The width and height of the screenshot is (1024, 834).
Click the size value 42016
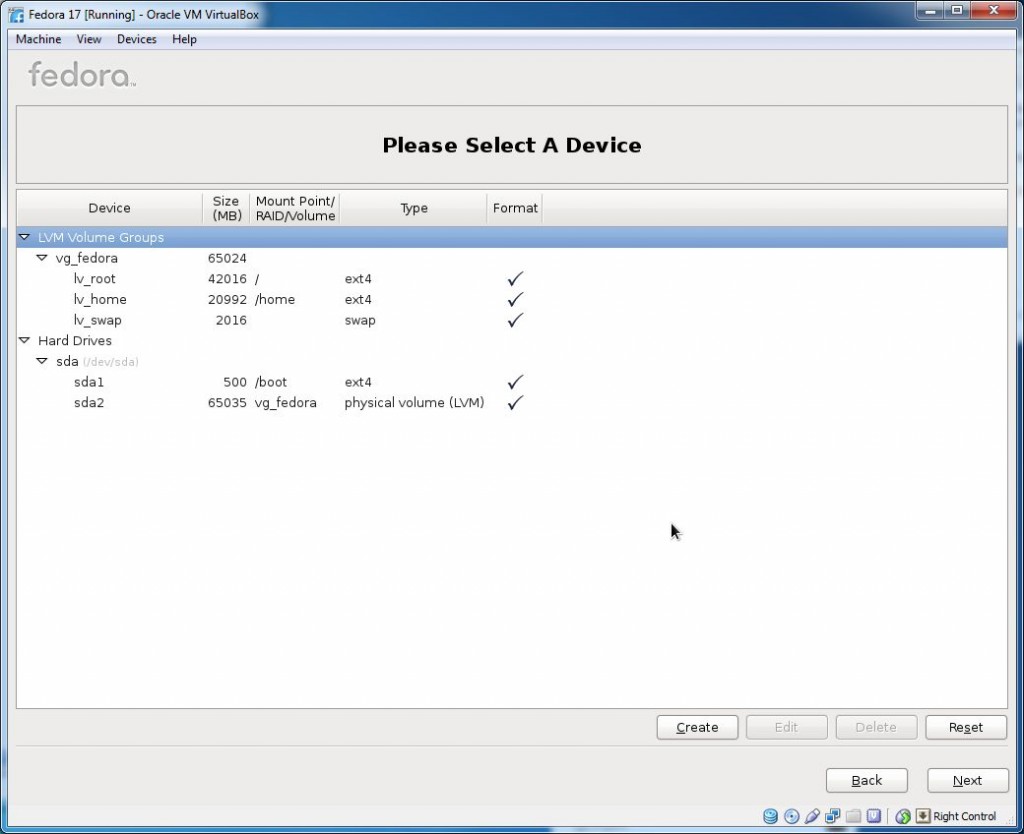(227, 279)
